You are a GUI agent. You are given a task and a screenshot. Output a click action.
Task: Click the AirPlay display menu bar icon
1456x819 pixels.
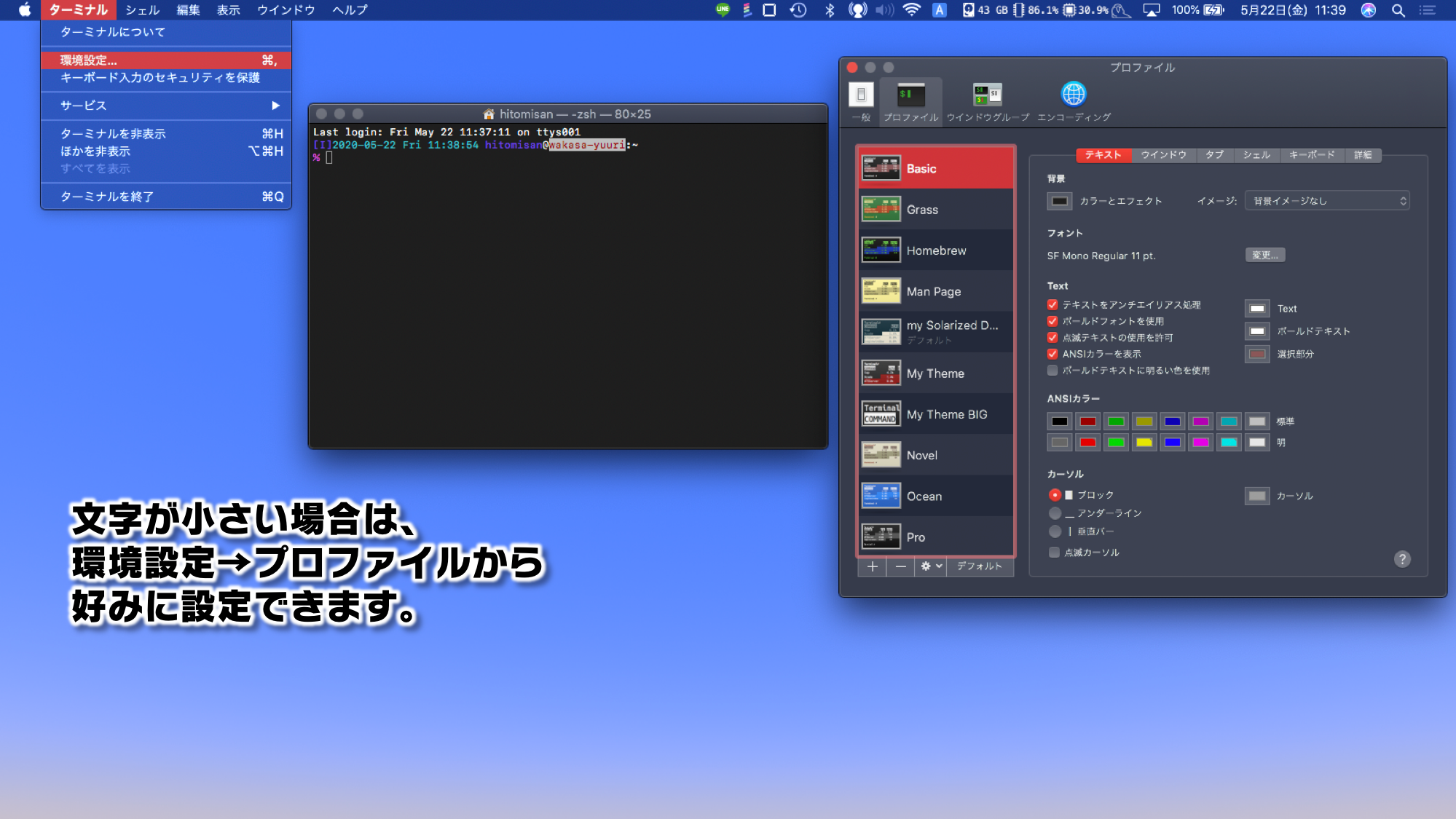(x=1152, y=10)
